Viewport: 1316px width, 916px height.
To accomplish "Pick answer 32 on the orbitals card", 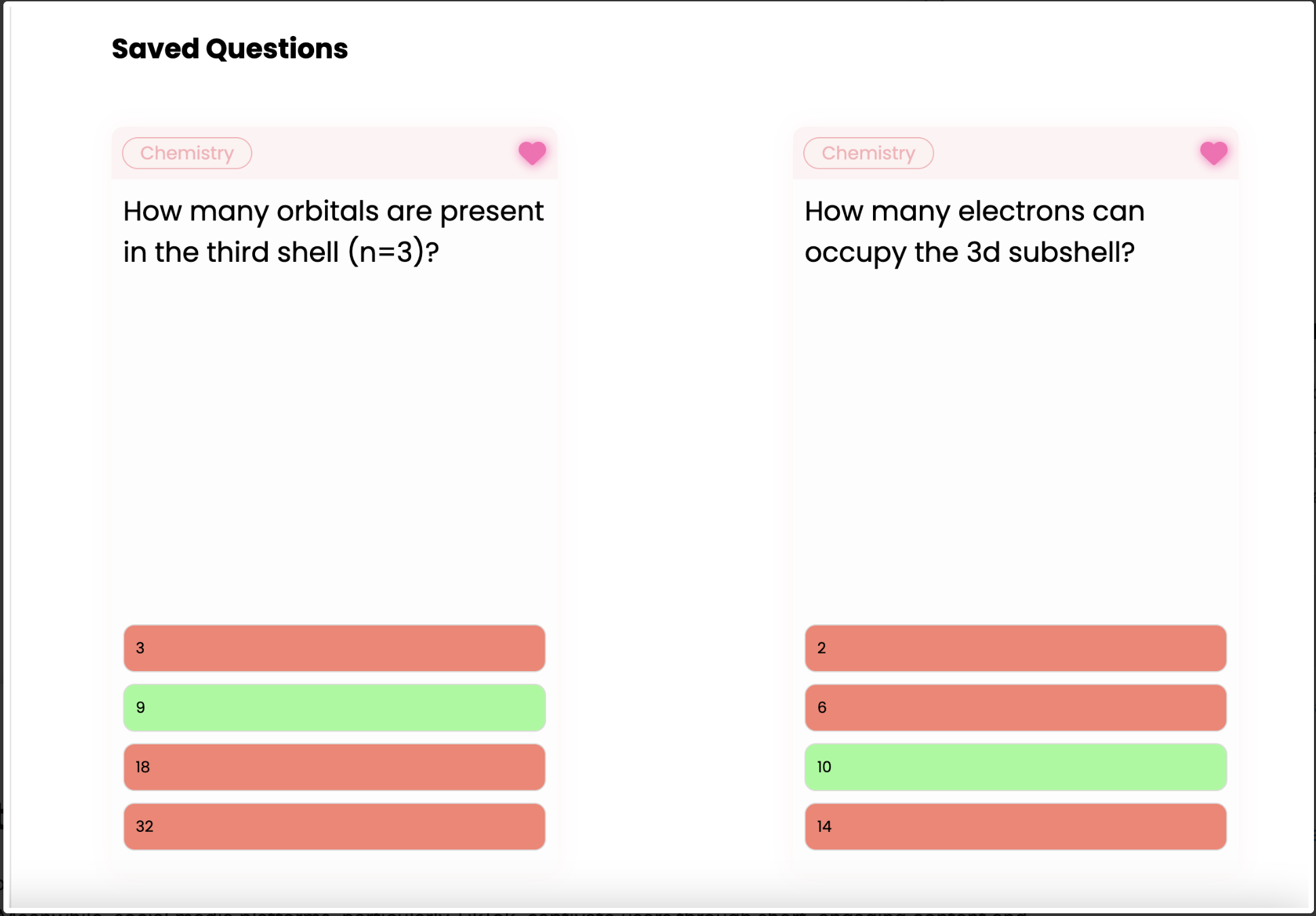I will tap(334, 826).
